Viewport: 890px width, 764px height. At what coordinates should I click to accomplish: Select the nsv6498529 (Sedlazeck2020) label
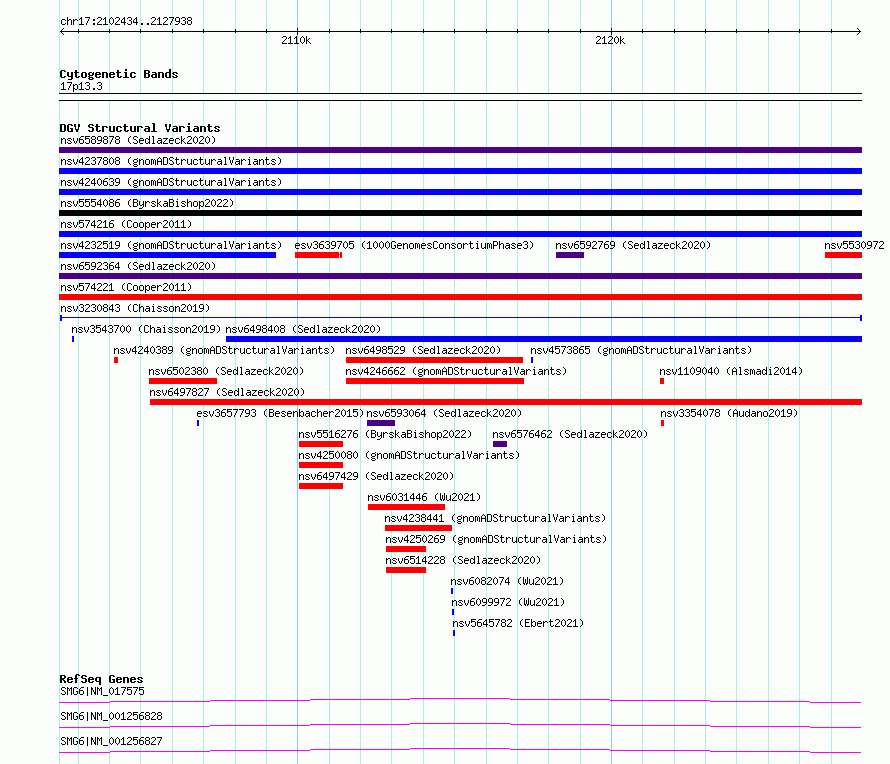point(423,350)
